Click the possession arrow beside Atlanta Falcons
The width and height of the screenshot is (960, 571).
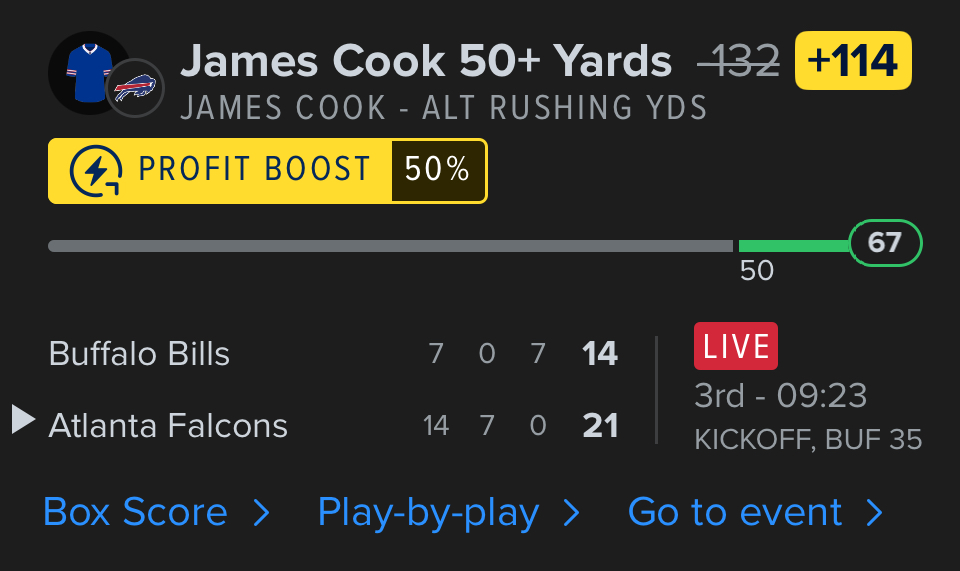pos(23,420)
